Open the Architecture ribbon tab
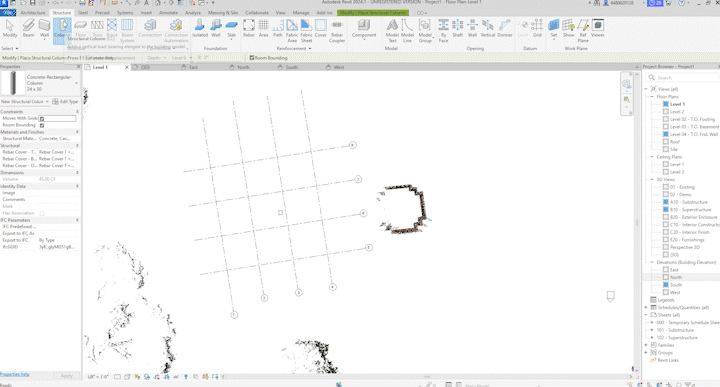 (x=33, y=13)
